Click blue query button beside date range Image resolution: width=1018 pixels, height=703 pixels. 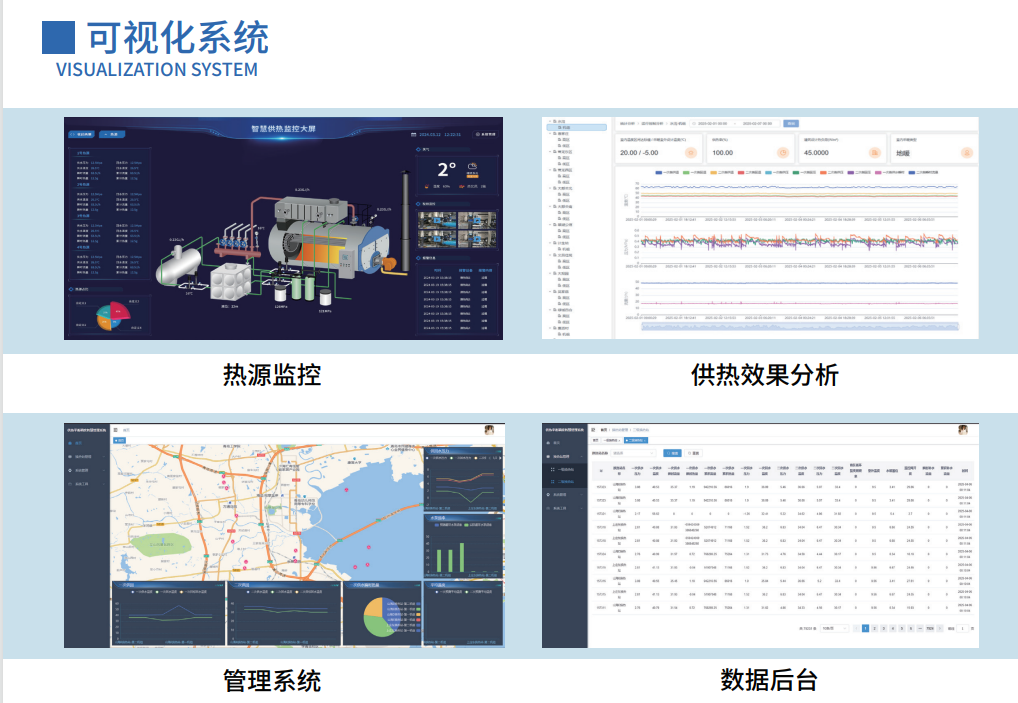[791, 123]
